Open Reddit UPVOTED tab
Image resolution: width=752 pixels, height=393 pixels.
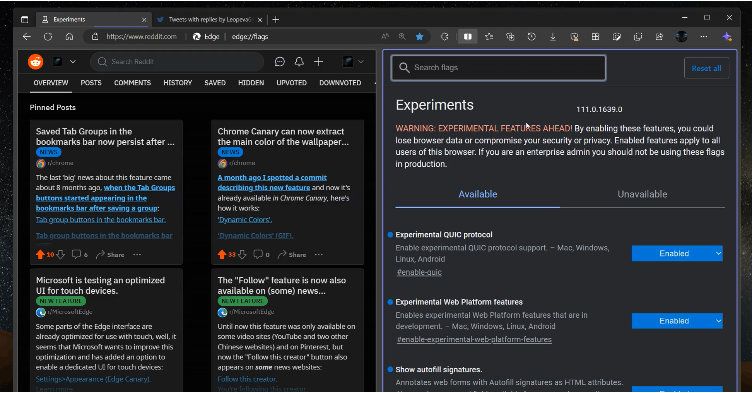292,83
